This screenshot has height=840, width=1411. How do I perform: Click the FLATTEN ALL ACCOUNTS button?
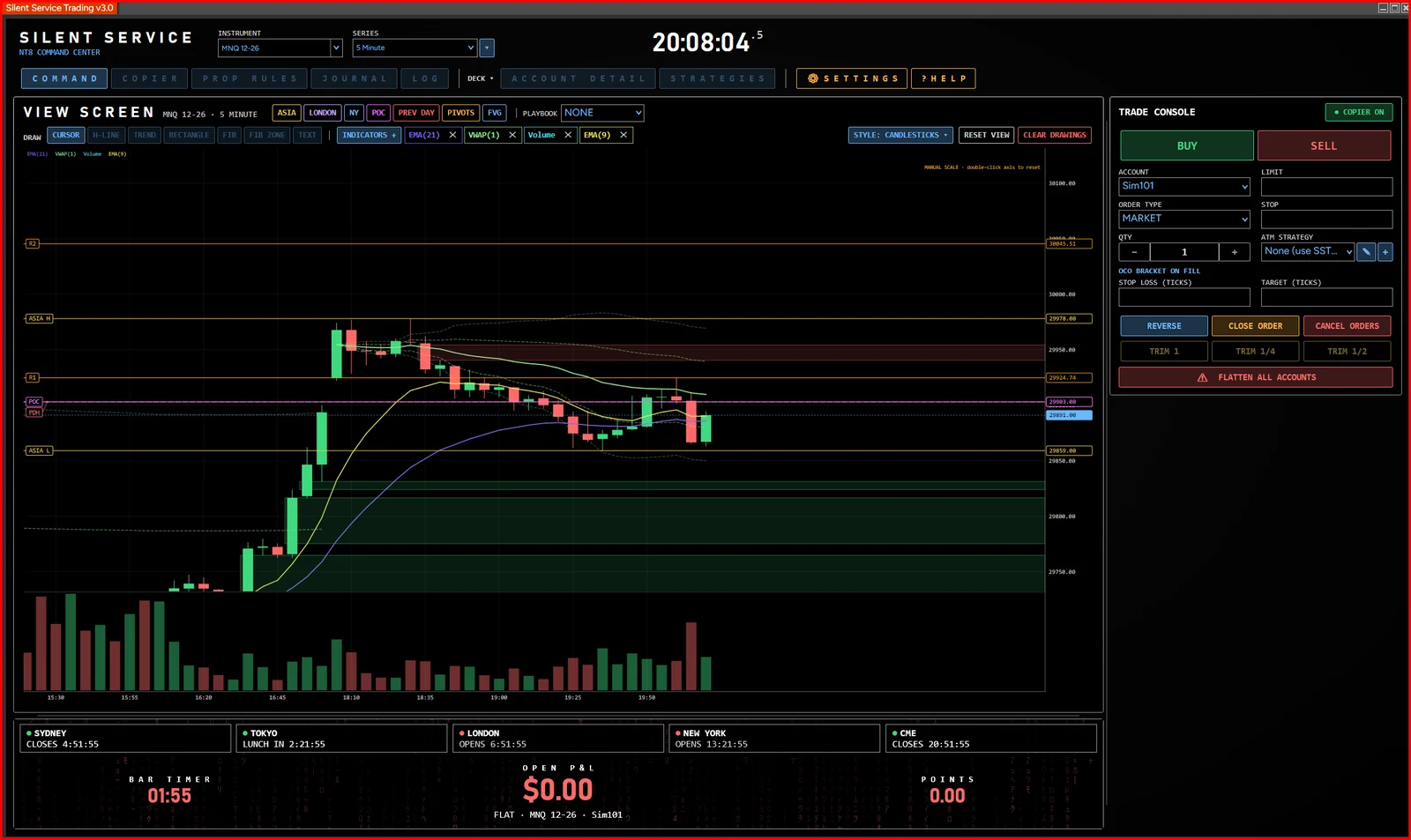(x=1256, y=377)
